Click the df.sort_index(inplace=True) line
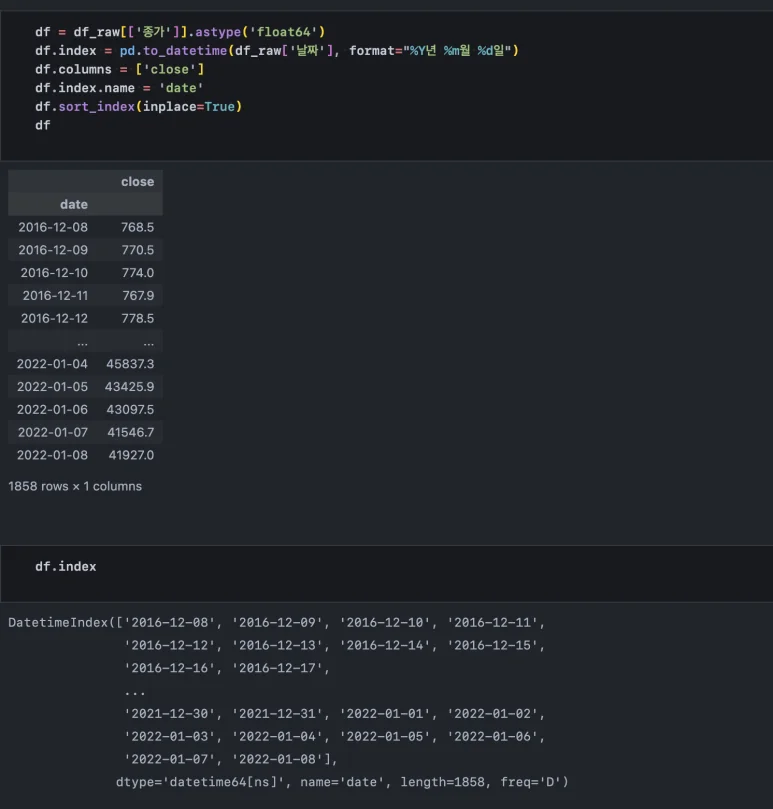The height and width of the screenshot is (809, 773). (138, 106)
